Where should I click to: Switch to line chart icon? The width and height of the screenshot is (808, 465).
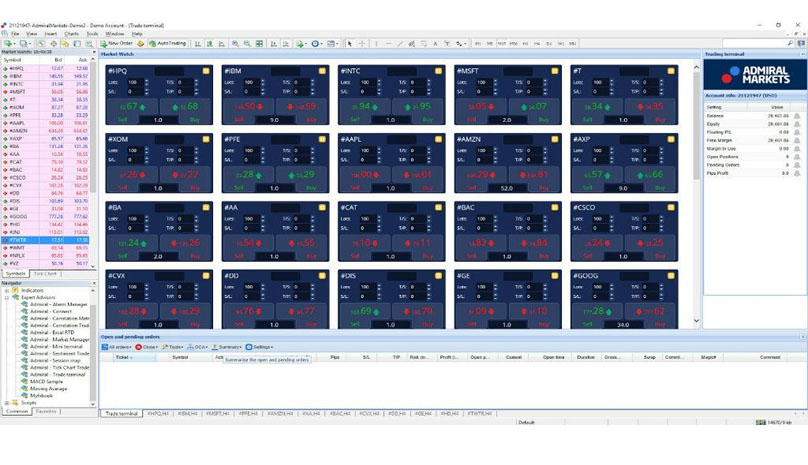tap(222, 44)
